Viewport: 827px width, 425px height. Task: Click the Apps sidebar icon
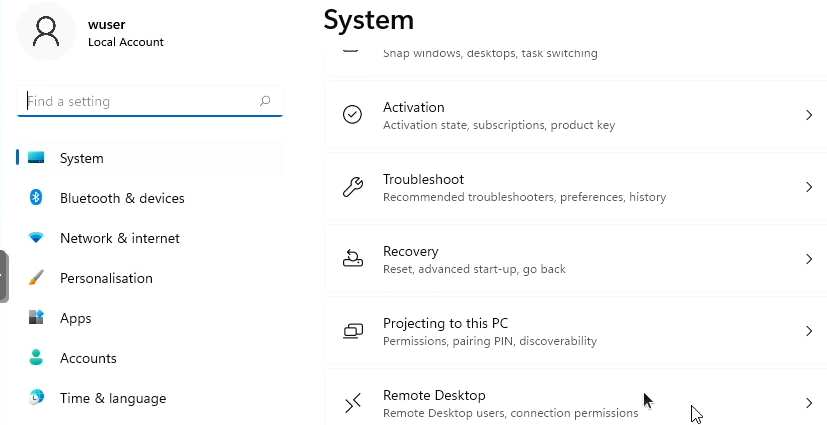(x=36, y=318)
